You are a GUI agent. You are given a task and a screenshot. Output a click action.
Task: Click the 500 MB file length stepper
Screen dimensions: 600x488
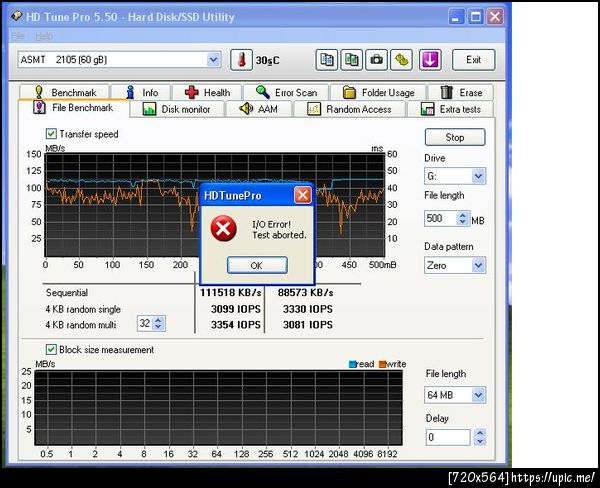pos(463,219)
